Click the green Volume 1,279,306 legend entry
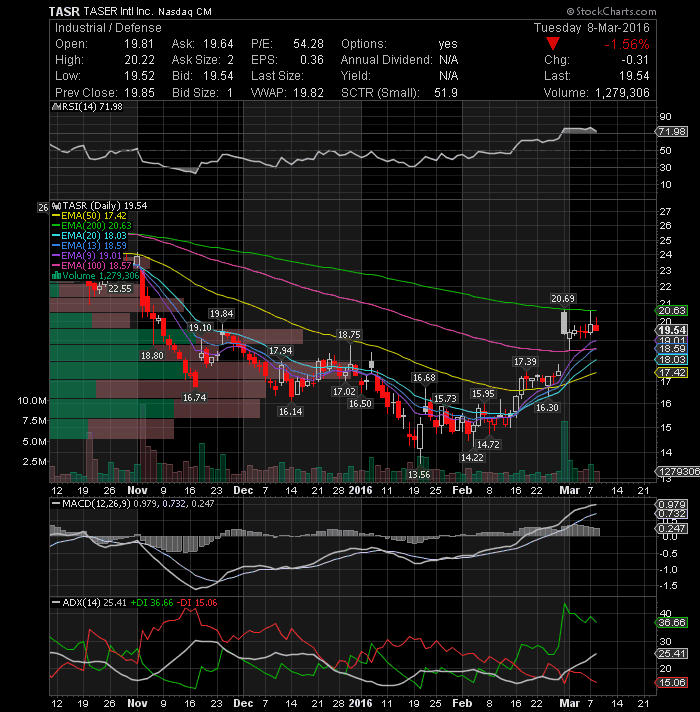This screenshot has height=712, width=700. coord(96,276)
